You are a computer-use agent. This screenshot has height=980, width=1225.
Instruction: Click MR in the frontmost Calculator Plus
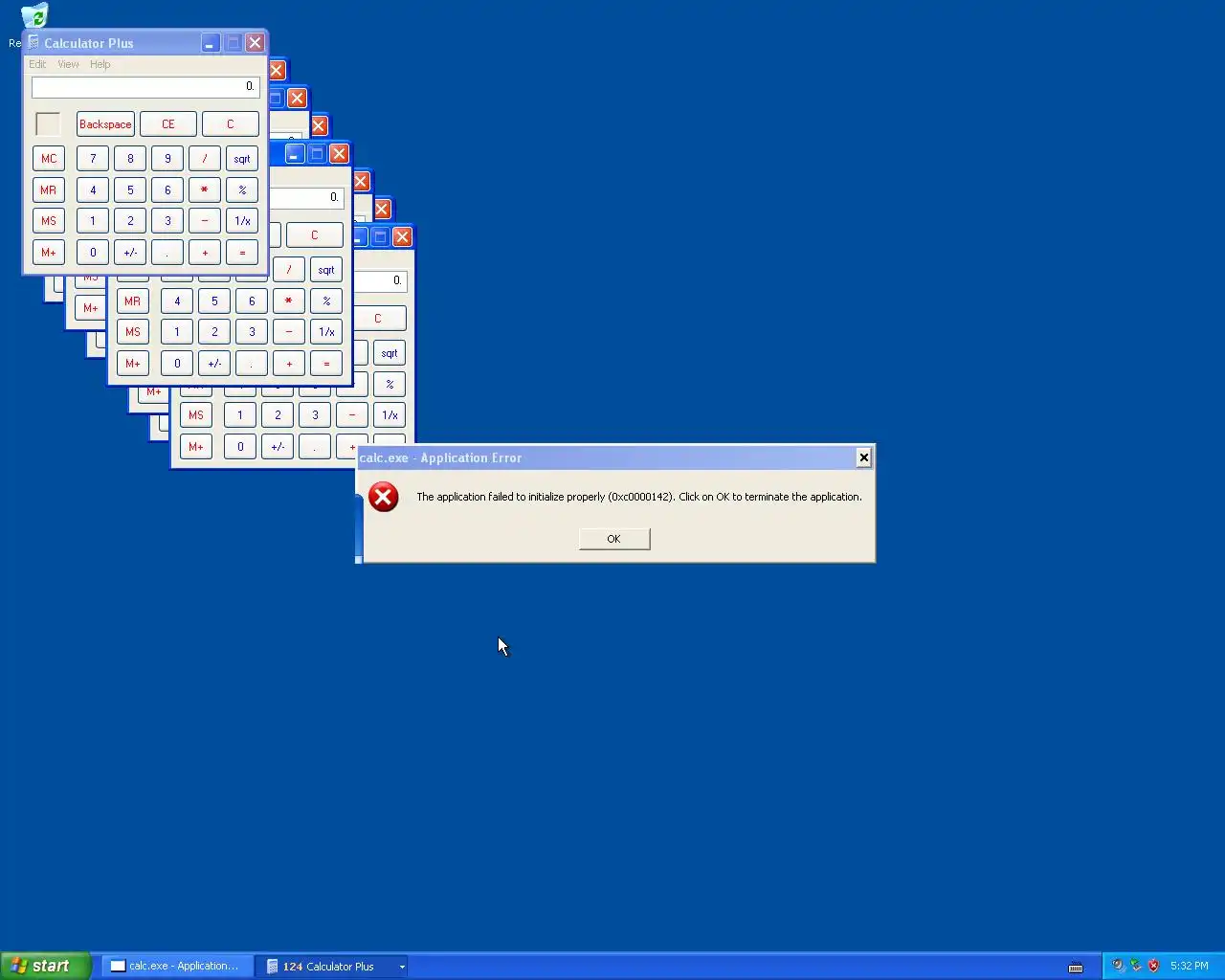49,190
